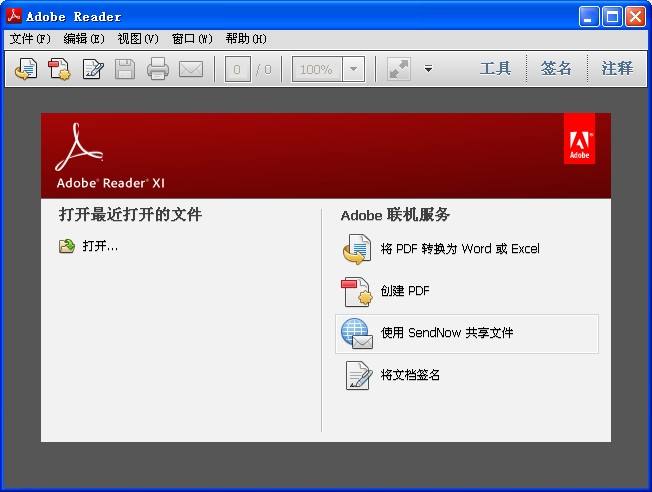Image resolution: width=652 pixels, height=492 pixels.
Task: Switch to the 工具 panel
Action: coord(495,69)
